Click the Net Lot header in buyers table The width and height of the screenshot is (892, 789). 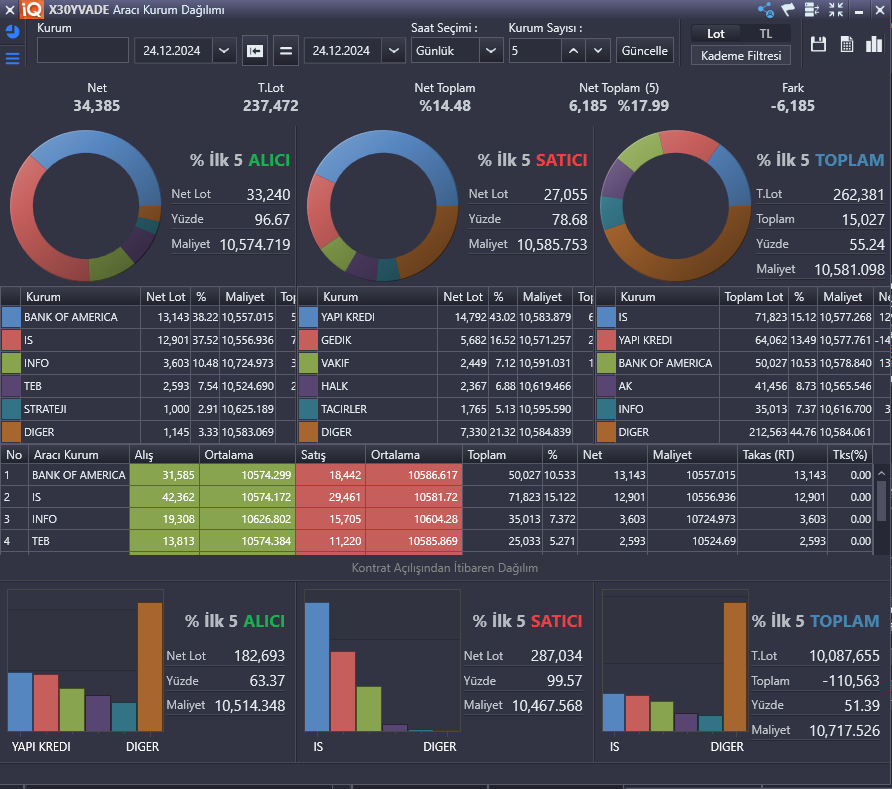coord(166,297)
